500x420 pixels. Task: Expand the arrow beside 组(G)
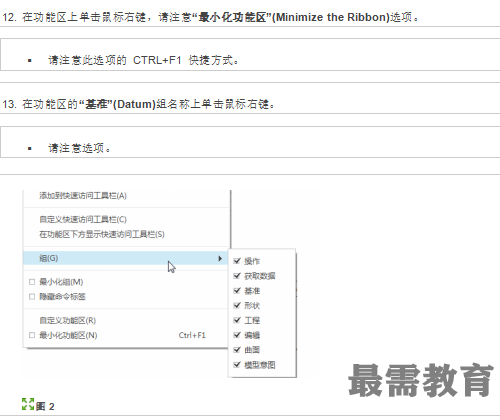pos(220,258)
